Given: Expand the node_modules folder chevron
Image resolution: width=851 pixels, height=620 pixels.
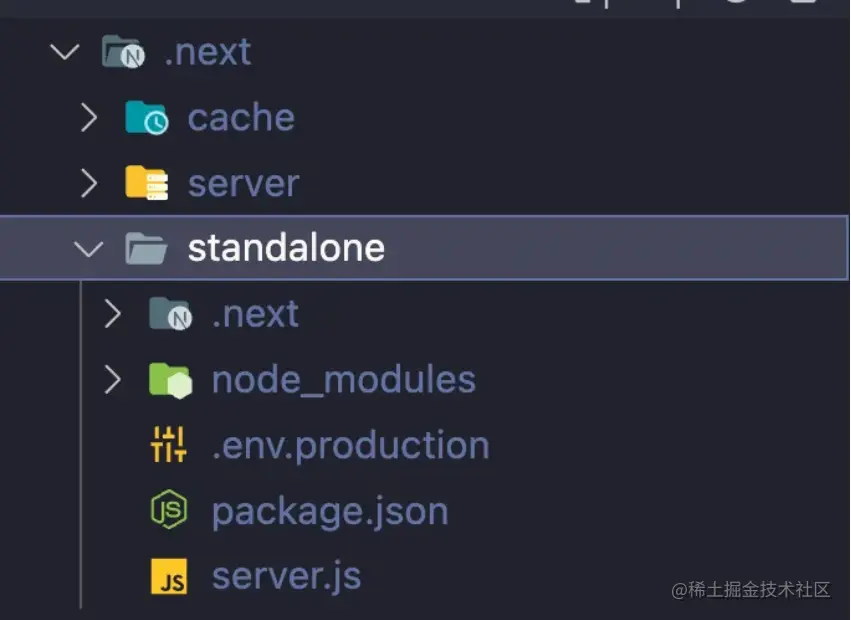Looking at the screenshot, I should [x=112, y=379].
